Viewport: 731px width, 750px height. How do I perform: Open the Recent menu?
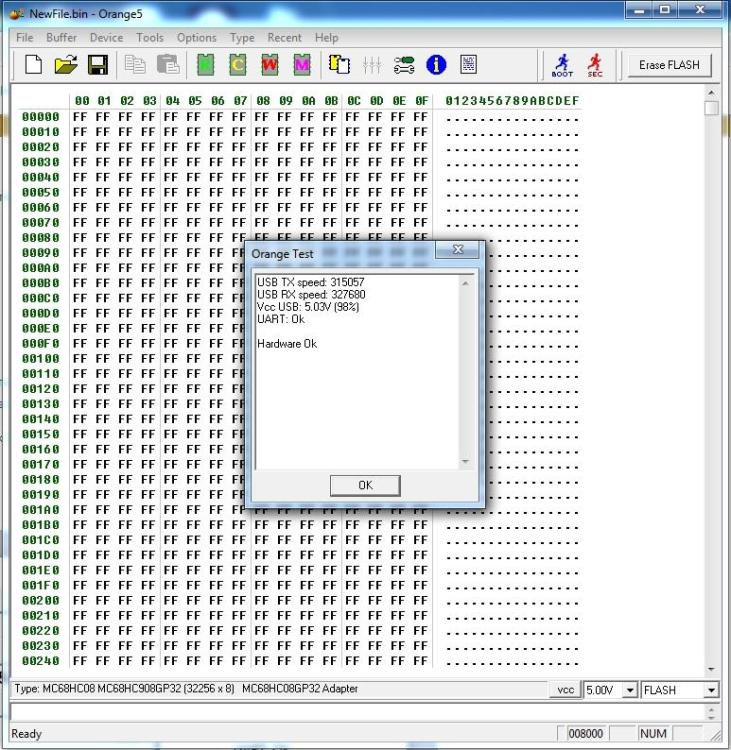[x=285, y=37]
